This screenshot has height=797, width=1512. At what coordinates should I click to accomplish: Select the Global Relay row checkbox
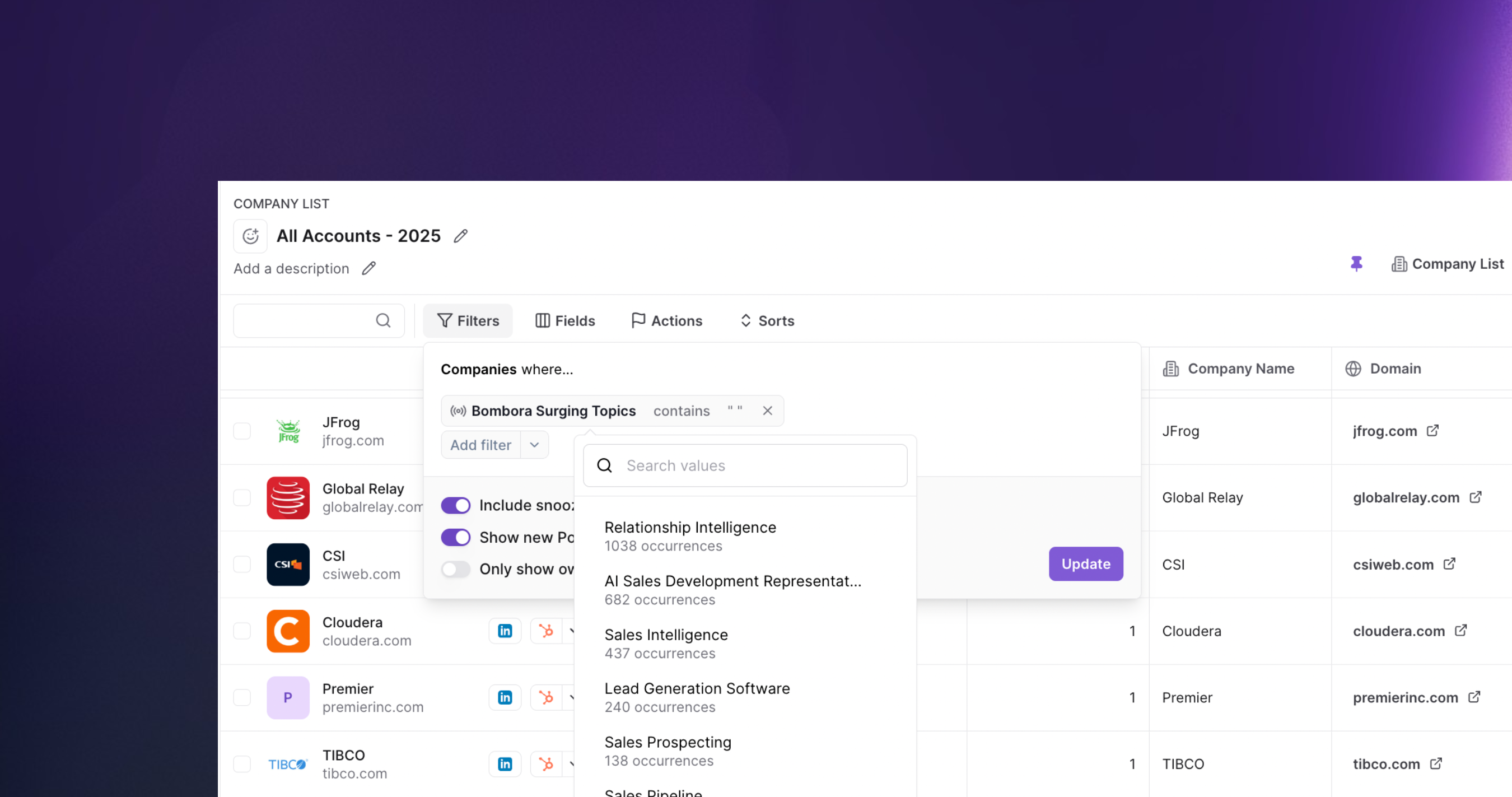coord(242,498)
